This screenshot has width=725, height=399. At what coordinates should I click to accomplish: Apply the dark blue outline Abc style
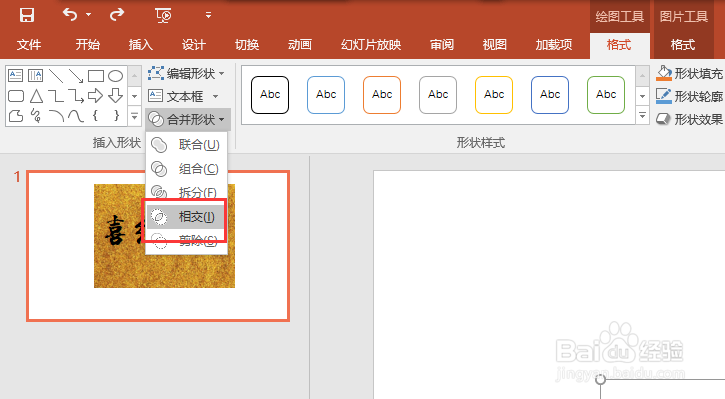point(550,95)
